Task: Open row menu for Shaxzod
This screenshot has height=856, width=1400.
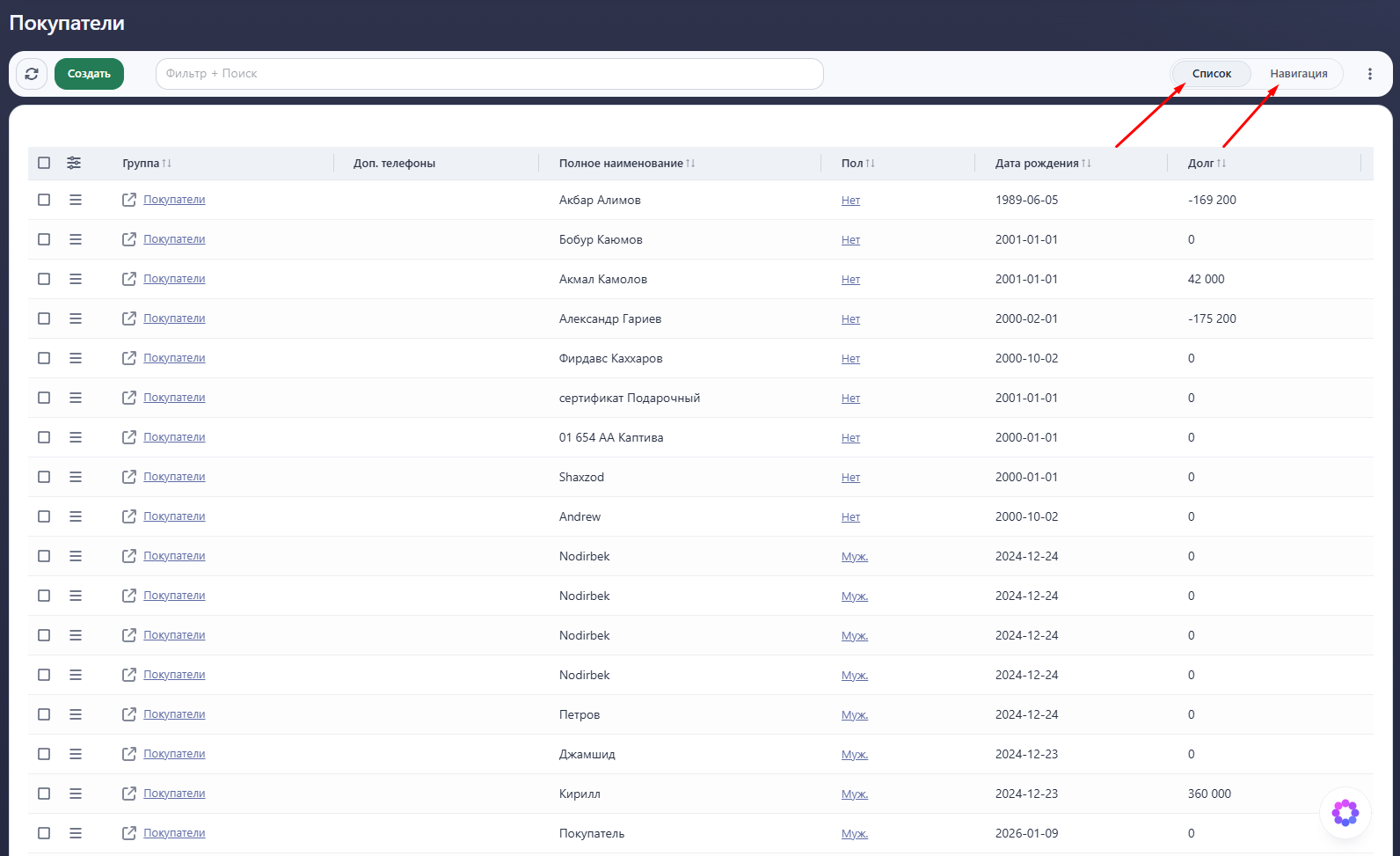Action: coord(76,477)
